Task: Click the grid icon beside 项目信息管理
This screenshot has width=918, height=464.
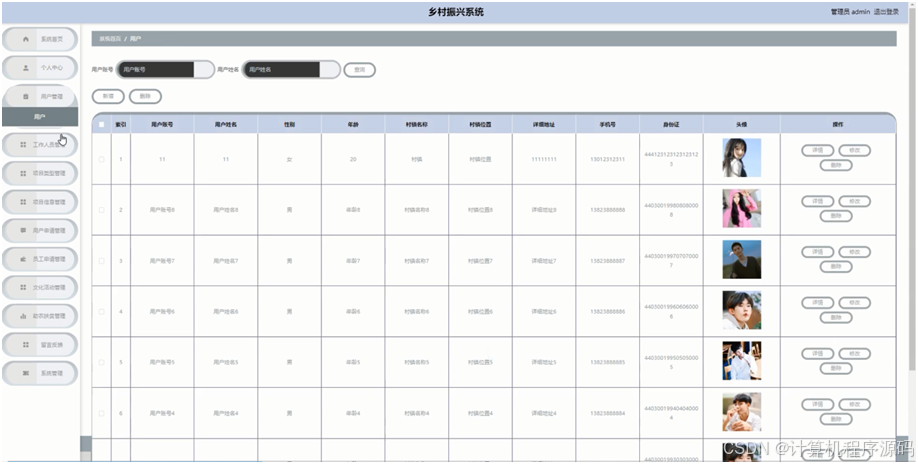Action: point(23,202)
